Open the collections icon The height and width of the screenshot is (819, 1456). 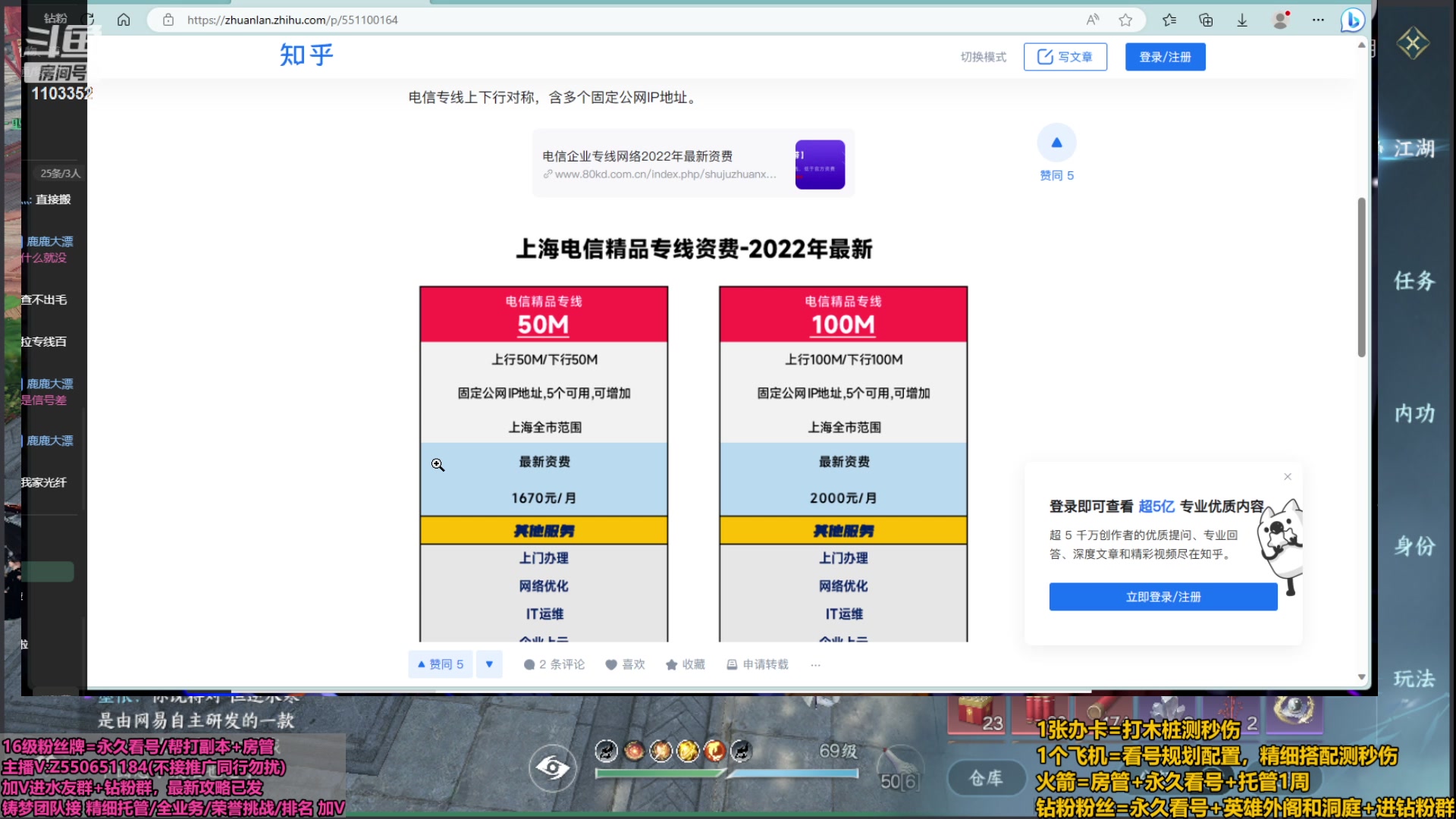(x=1206, y=20)
